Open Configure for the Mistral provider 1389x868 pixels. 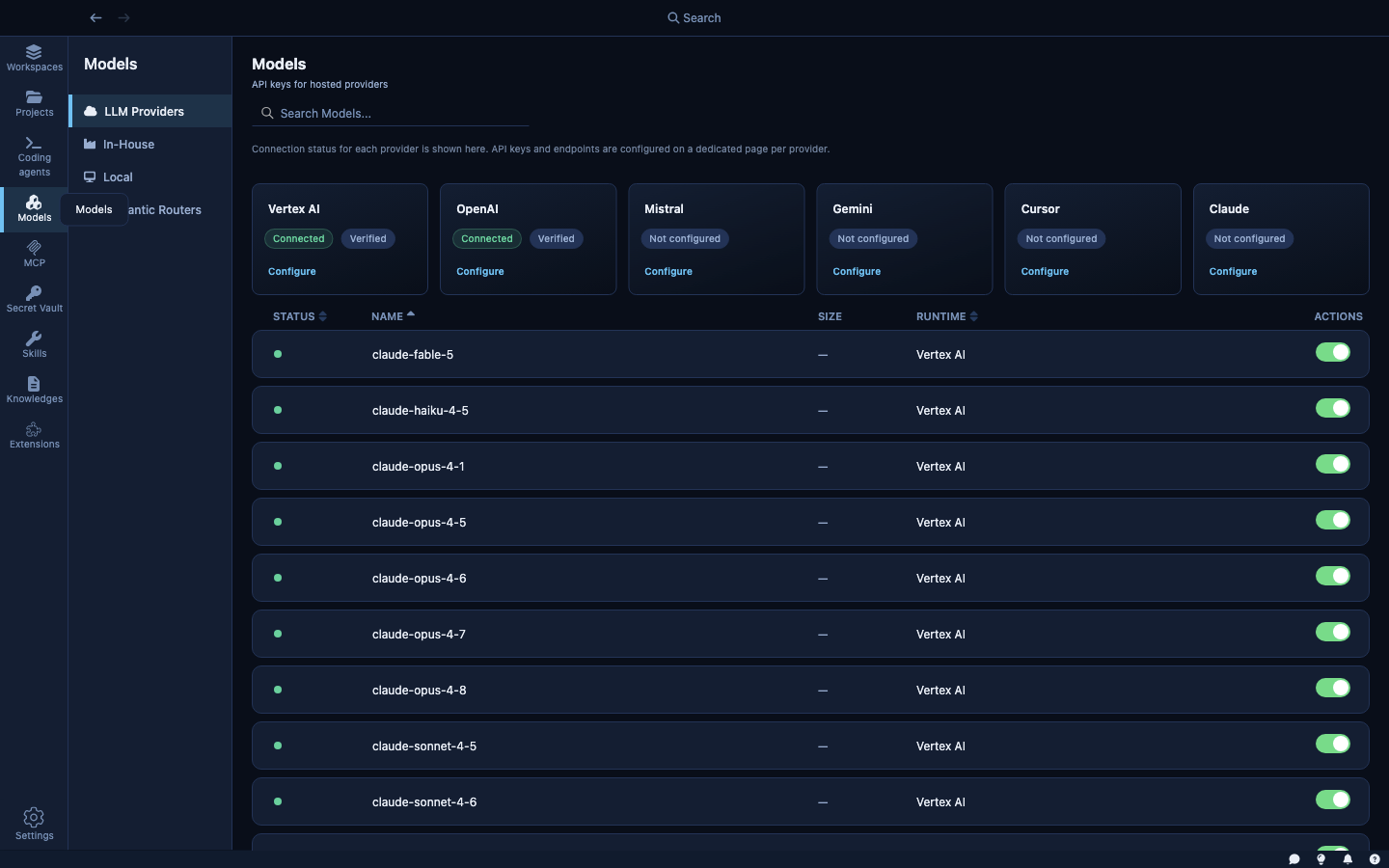pyautogui.click(x=668, y=272)
